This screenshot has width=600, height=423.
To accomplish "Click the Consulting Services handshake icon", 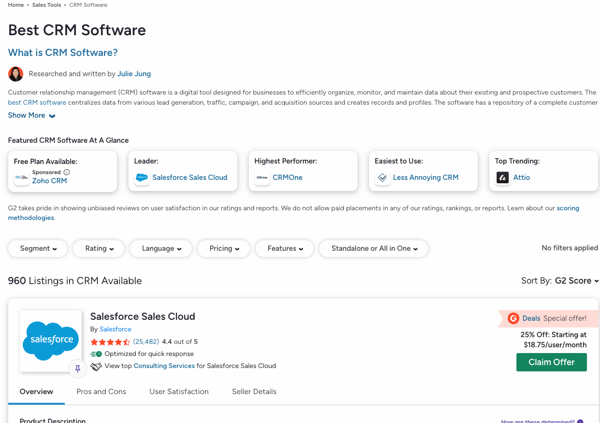I will point(96,366).
